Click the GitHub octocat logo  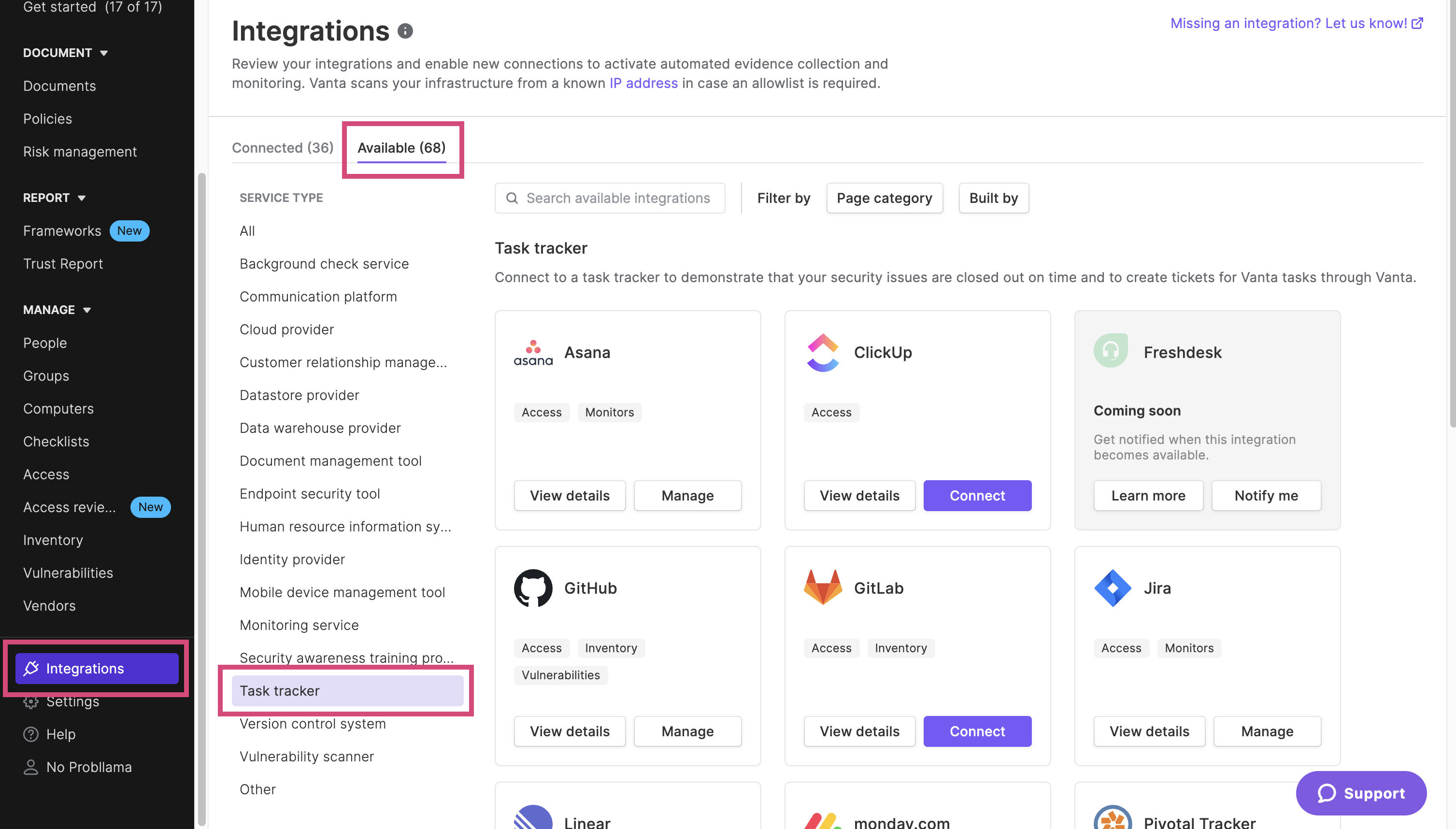[533, 588]
